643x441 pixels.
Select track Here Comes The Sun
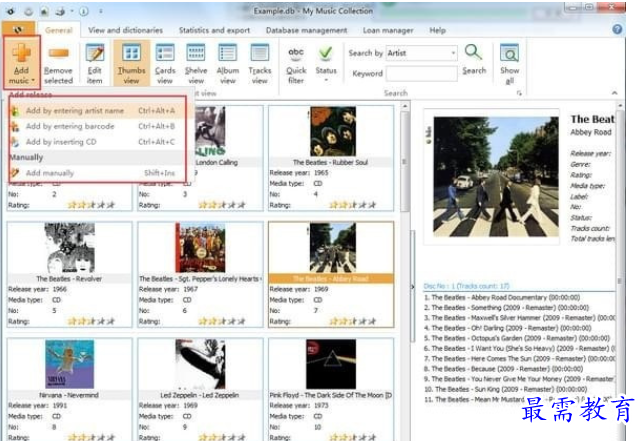coord(519,359)
